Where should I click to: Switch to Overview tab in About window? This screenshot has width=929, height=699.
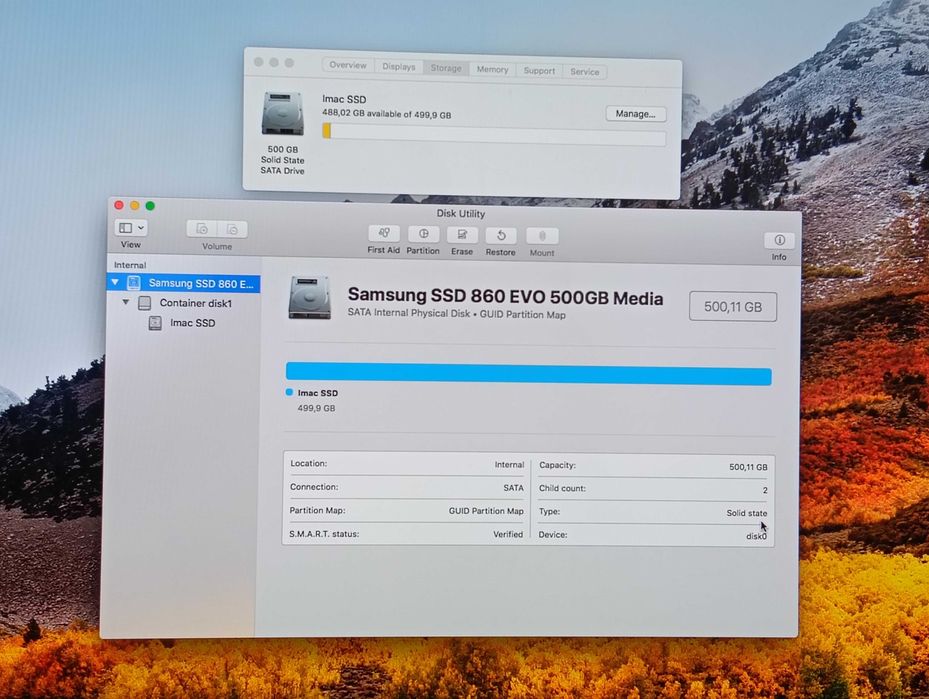coord(348,65)
